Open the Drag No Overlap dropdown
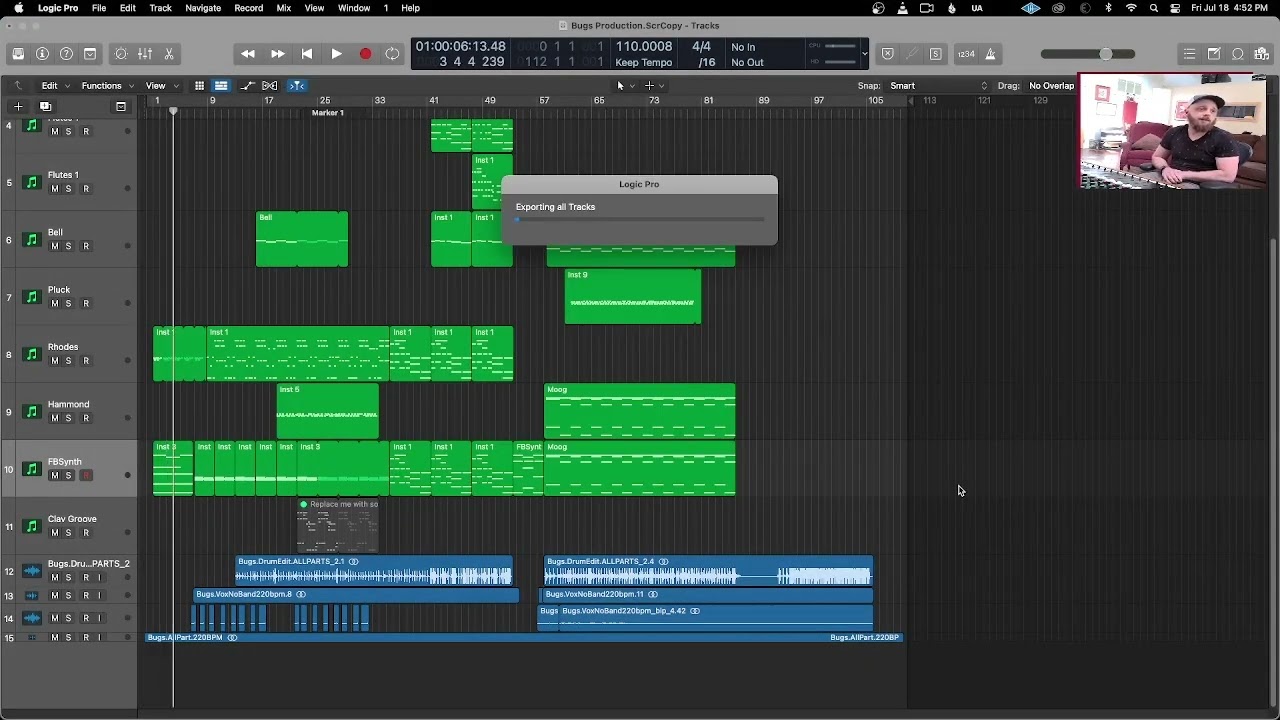This screenshot has height=720, width=1280. pos(1052,86)
